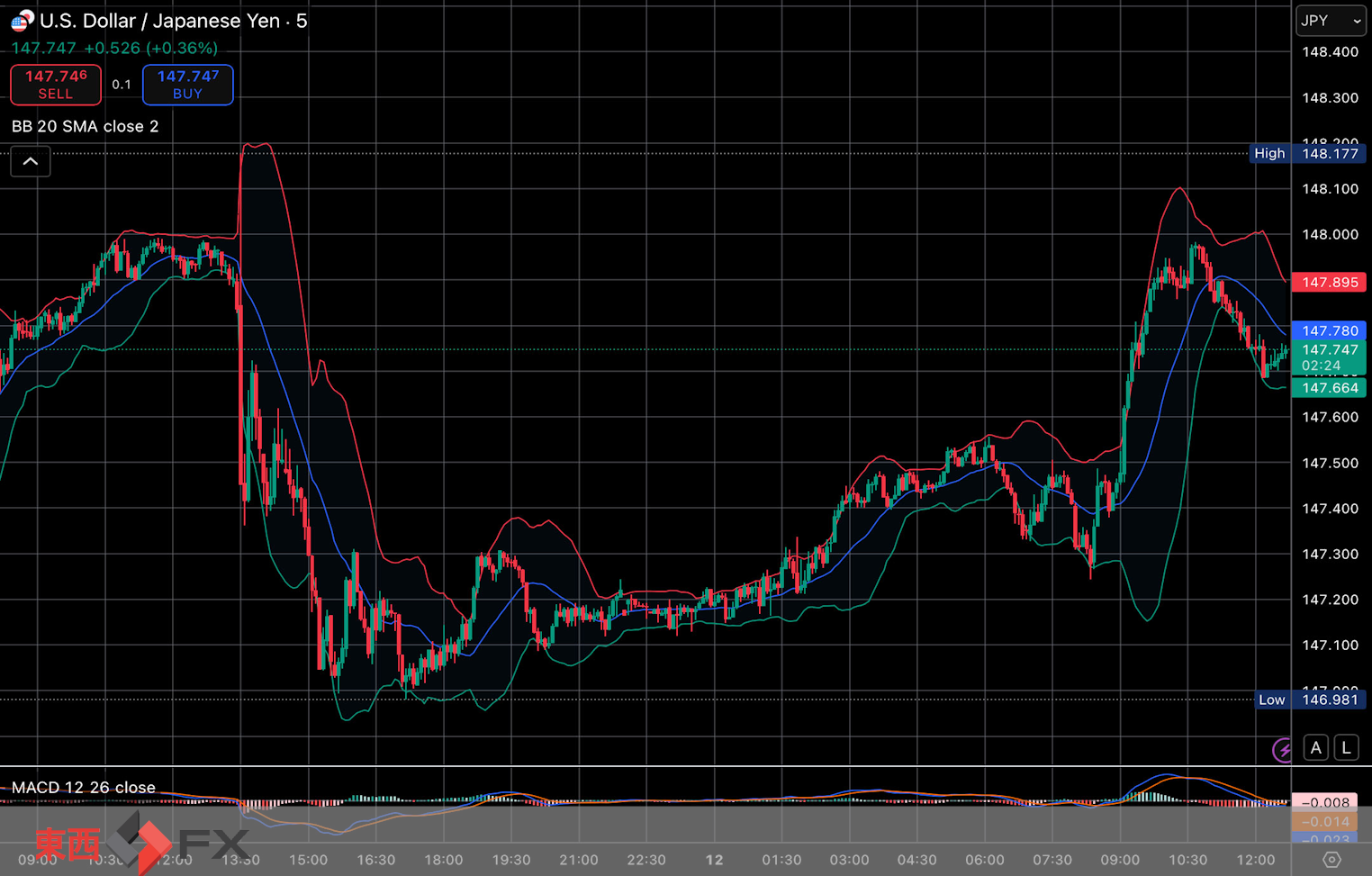
Task: Click the Low 146.981 price marker
Action: [x=1310, y=700]
